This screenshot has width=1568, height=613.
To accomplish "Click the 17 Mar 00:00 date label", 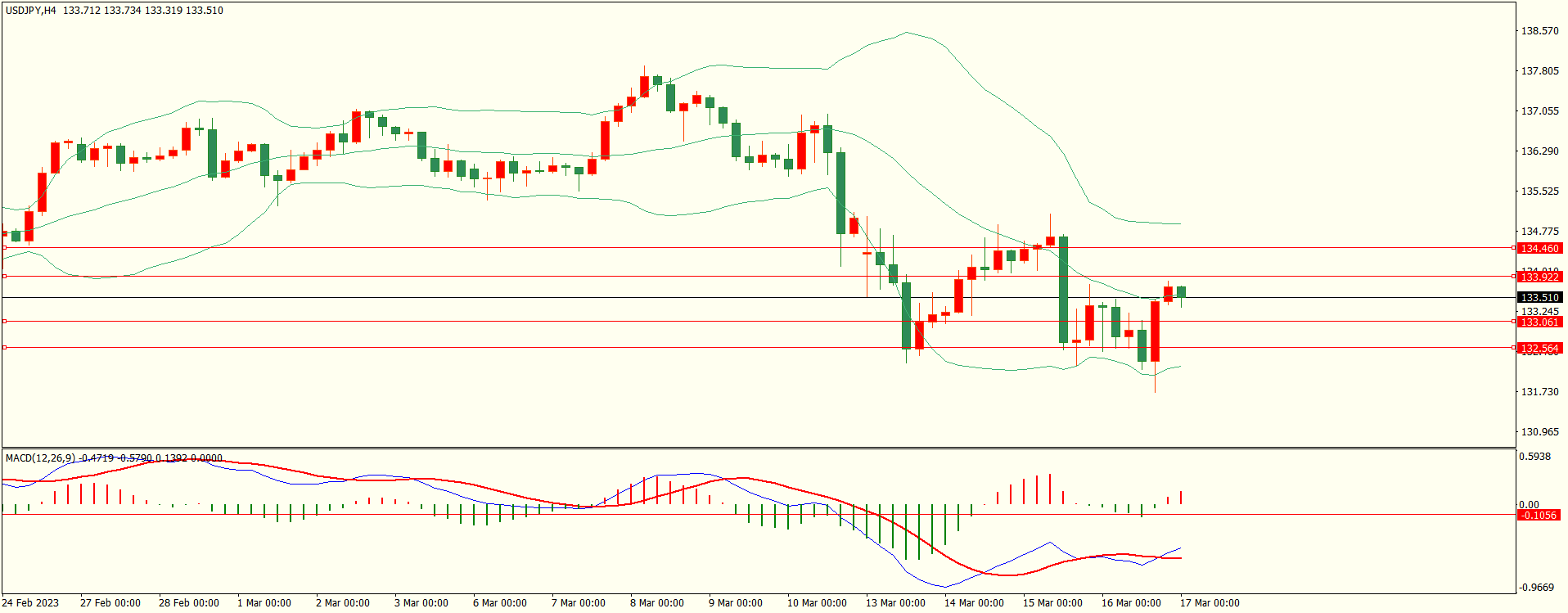I will click(1210, 603).
